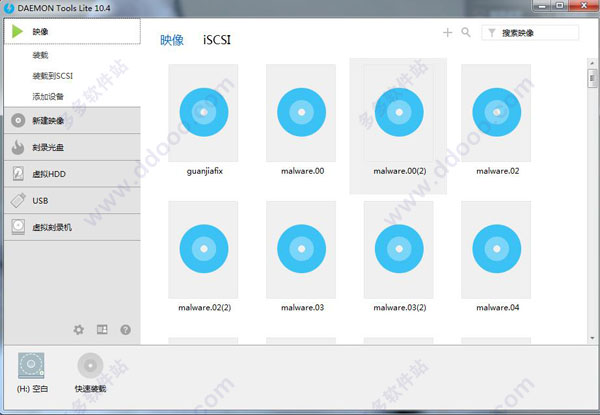Click the flame icon for 刻录光盘
The height and width of the screenshot is (415, 600).
(18, 147)
